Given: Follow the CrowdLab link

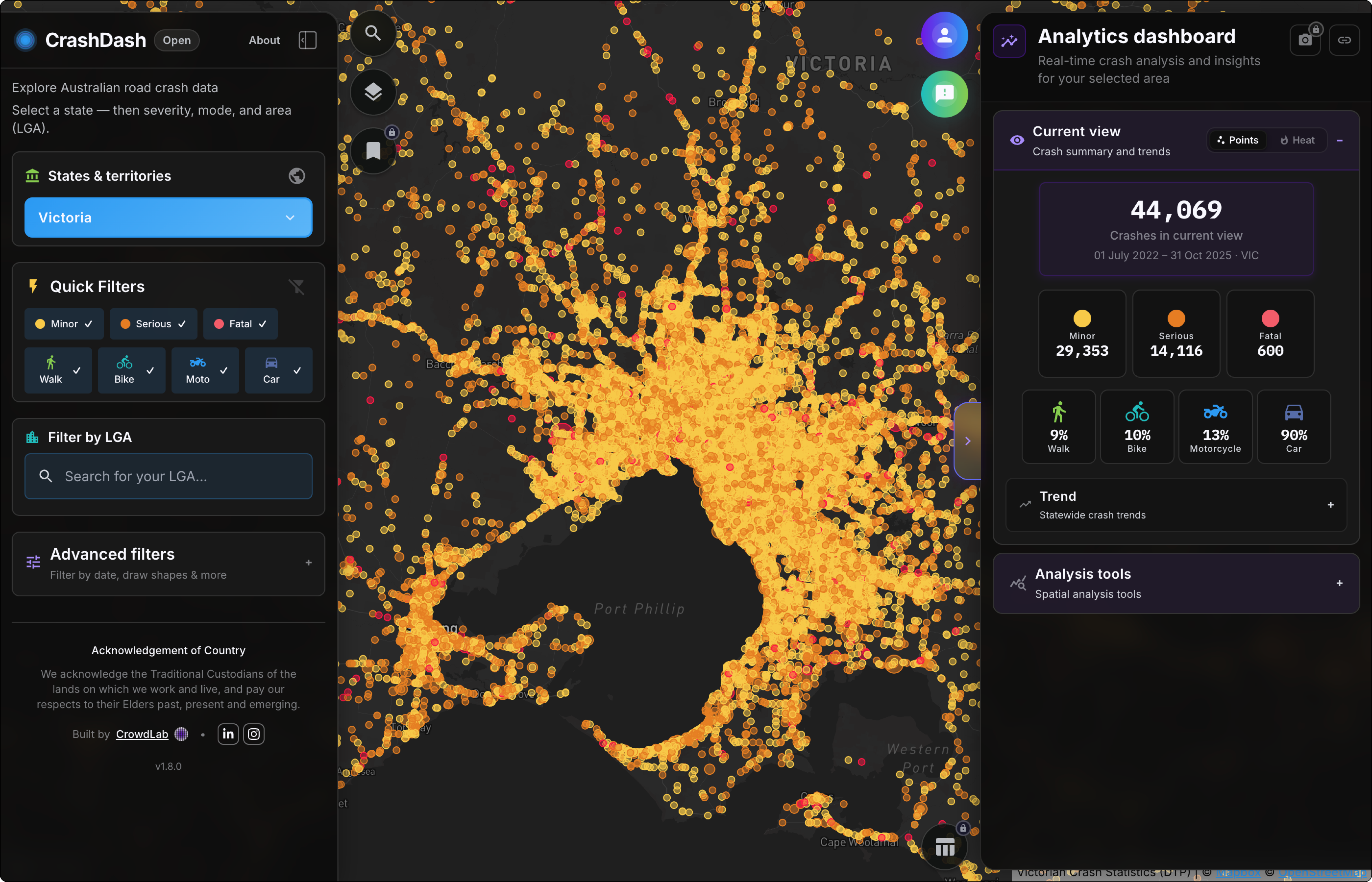Looking at the screenshot, I should coord(142,734).
